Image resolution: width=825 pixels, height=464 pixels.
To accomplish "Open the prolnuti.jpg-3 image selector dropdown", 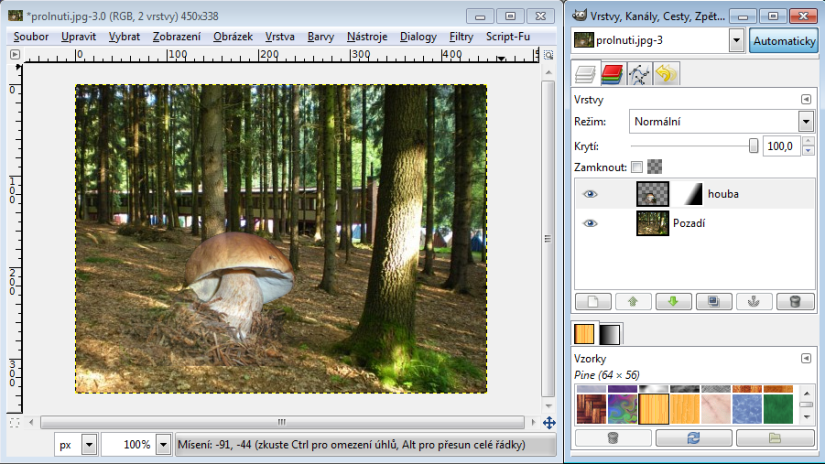I will 737,40.
